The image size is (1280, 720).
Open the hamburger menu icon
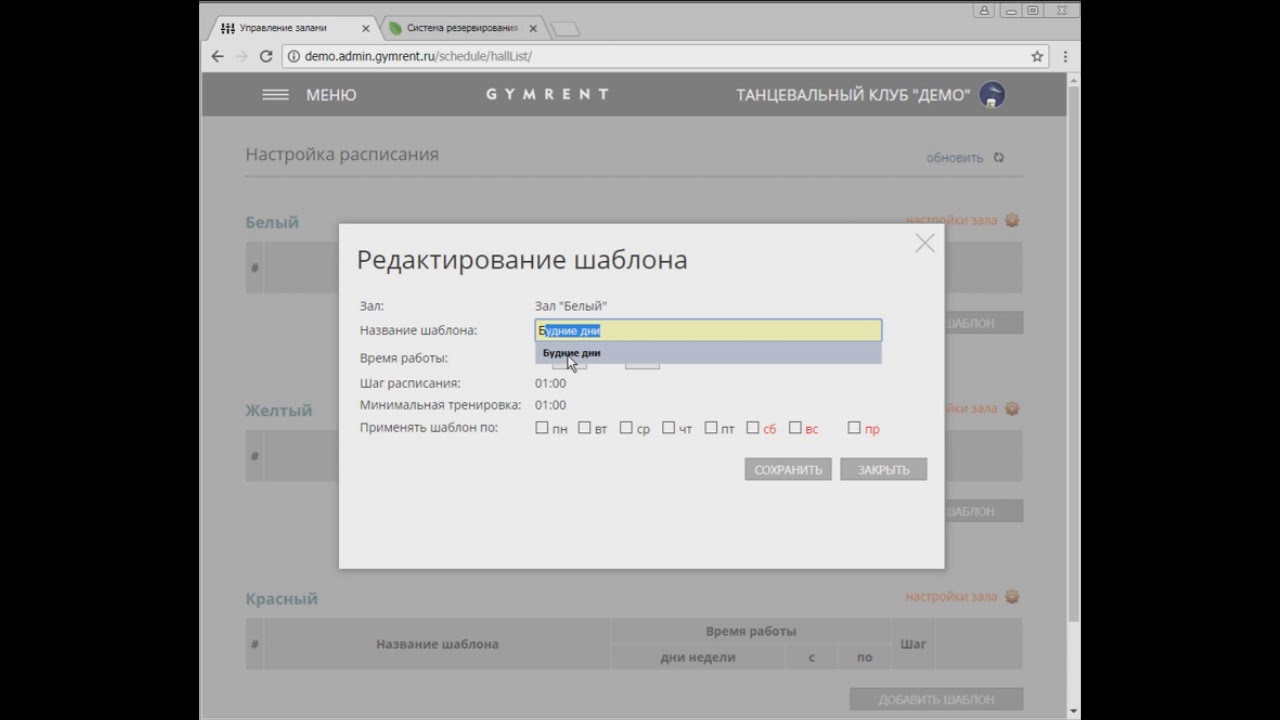(275, 95)
